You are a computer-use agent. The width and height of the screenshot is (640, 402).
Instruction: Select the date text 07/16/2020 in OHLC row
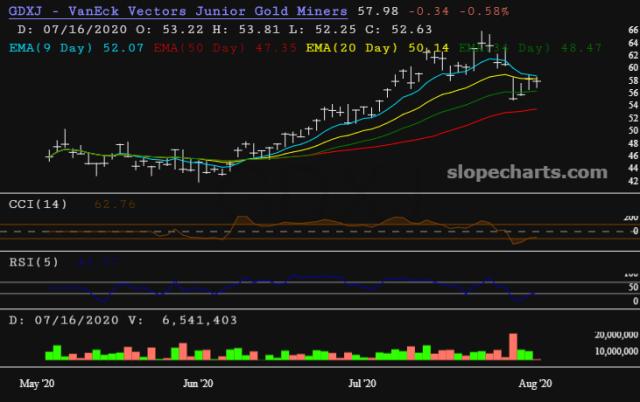[85, 29]
